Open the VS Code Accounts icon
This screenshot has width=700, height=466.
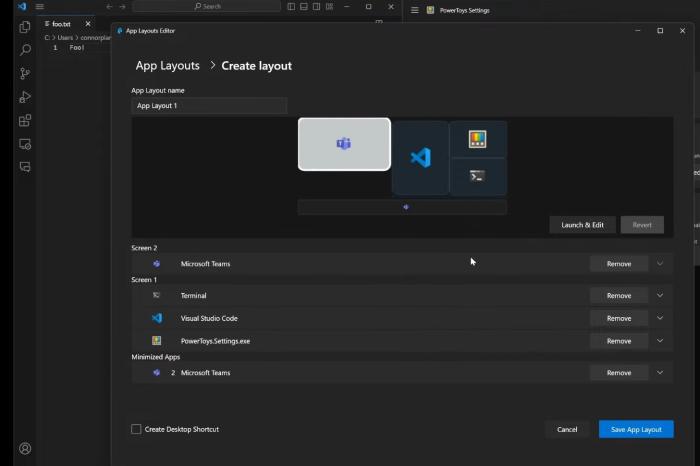coord(25,448)
